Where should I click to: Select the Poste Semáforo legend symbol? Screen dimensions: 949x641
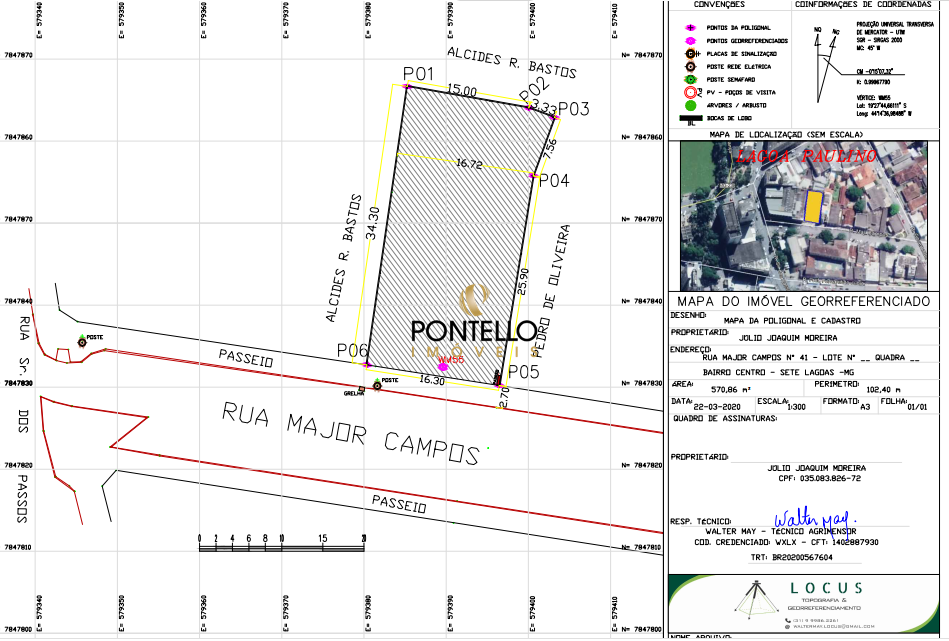[690, 79]
